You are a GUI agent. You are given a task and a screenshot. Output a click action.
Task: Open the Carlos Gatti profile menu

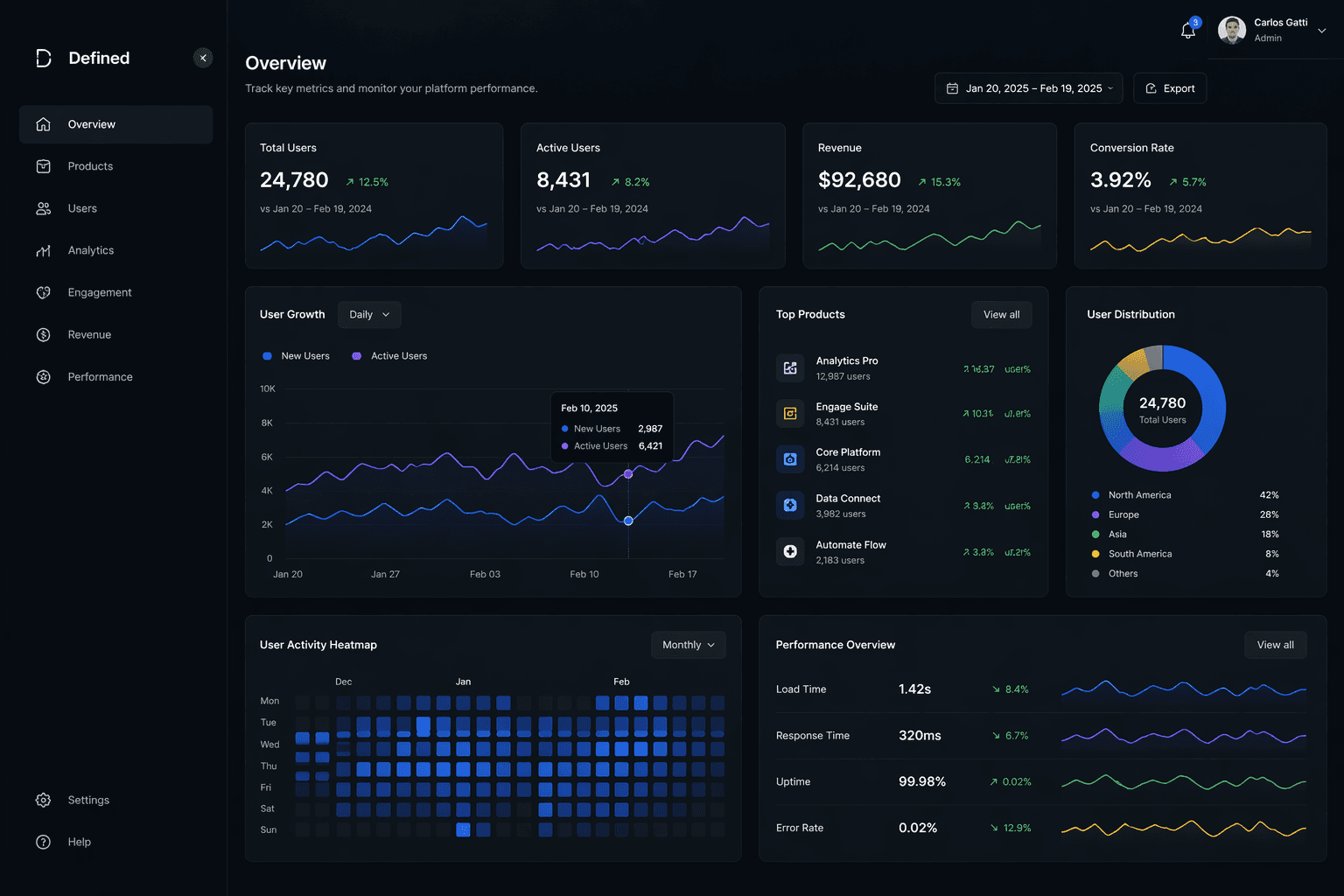tap(1272, 30)
